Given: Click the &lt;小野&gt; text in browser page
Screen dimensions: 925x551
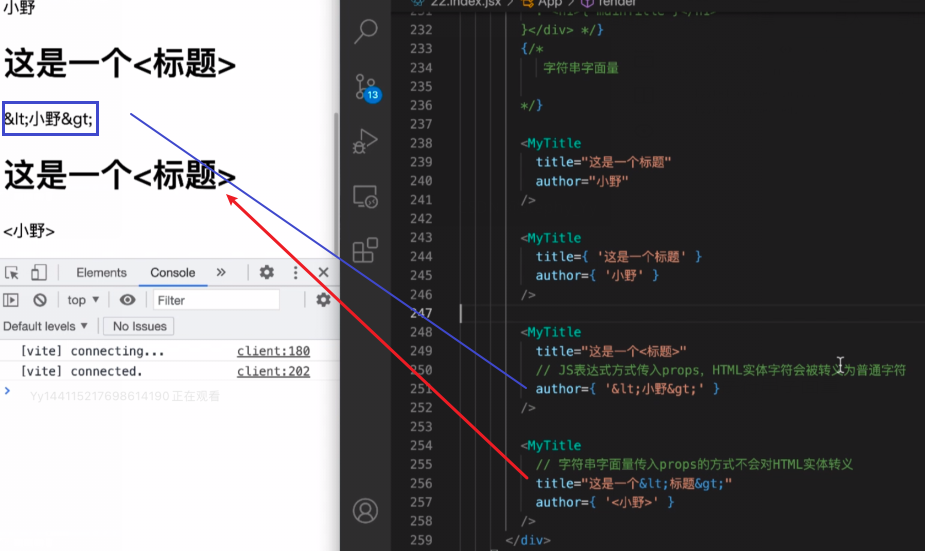Looking at the screenshot, I should [x=48, y=119].
